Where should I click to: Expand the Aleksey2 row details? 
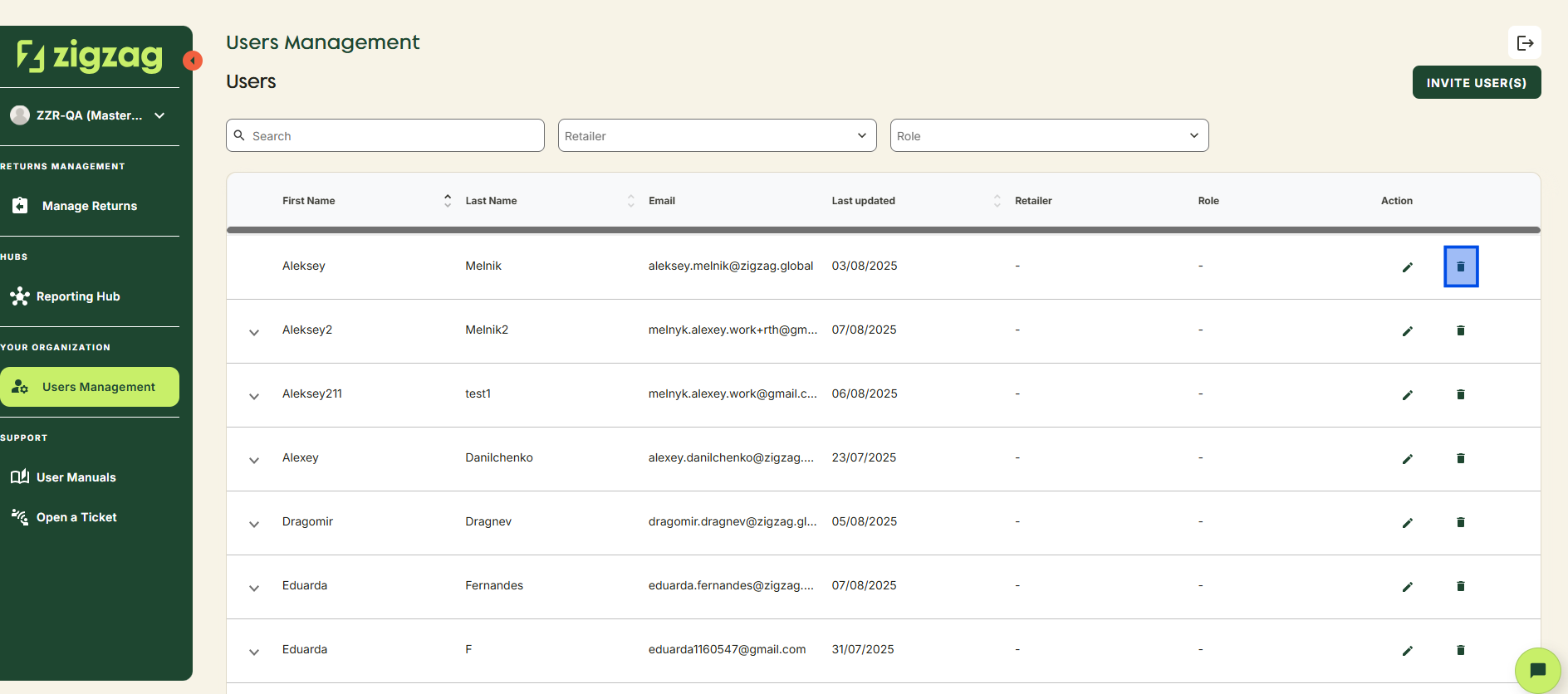[x=254, y=332]
